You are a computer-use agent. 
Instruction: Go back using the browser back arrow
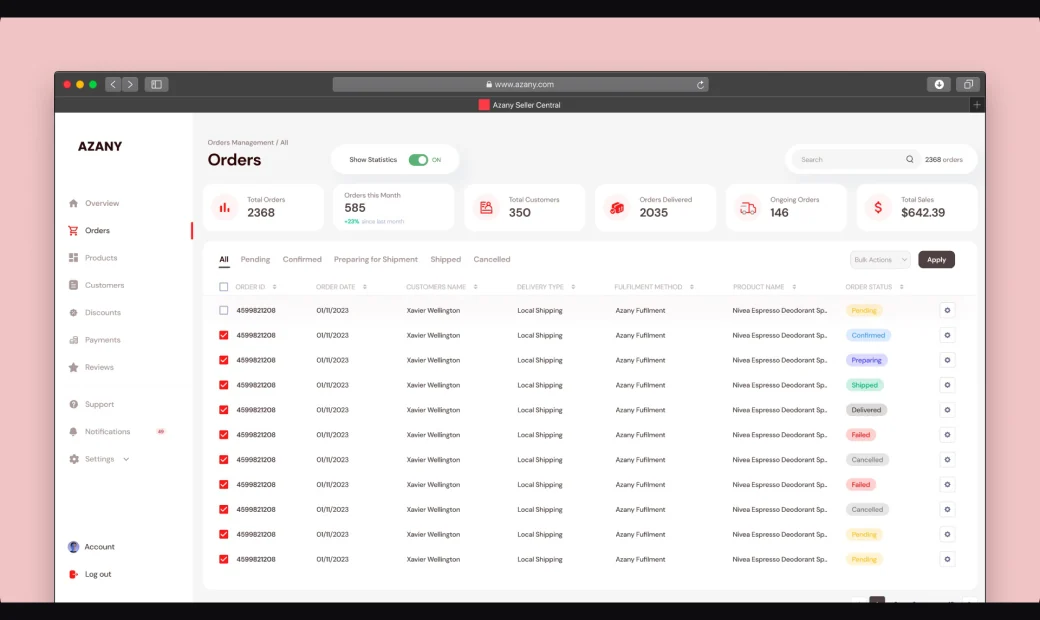(x=113, y=84)
